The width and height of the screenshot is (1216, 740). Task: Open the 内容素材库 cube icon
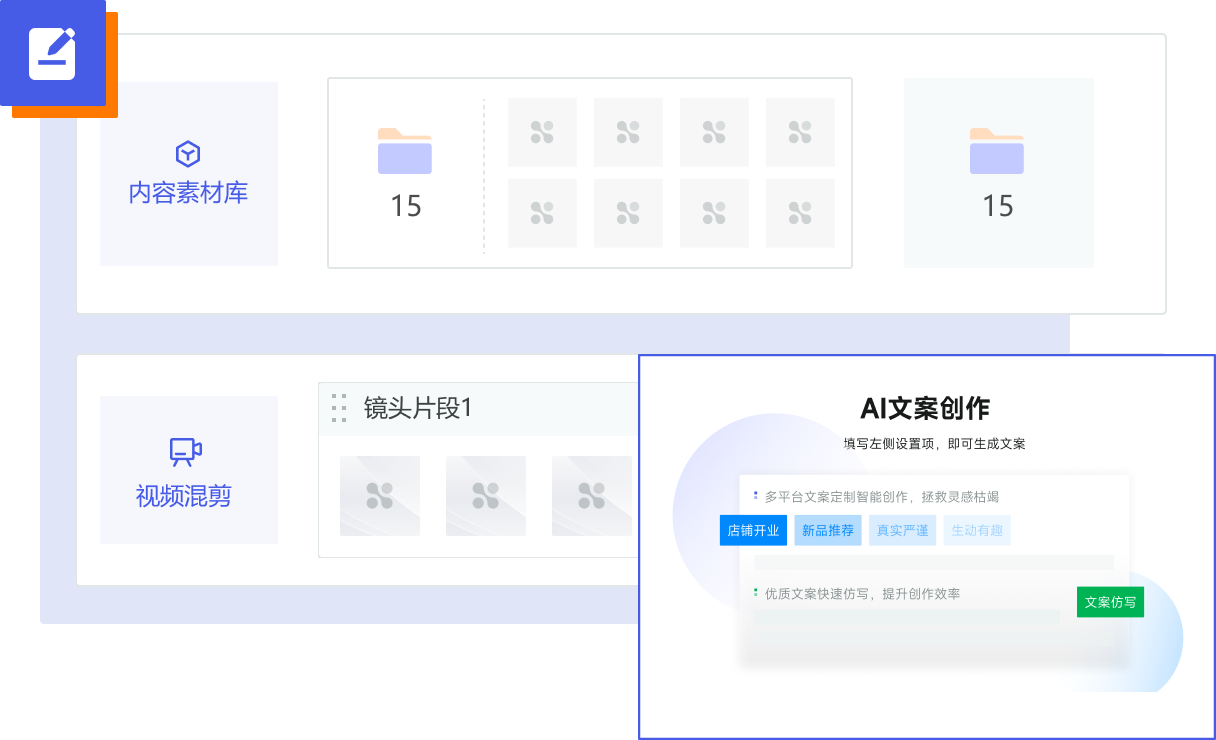point(188,154)
